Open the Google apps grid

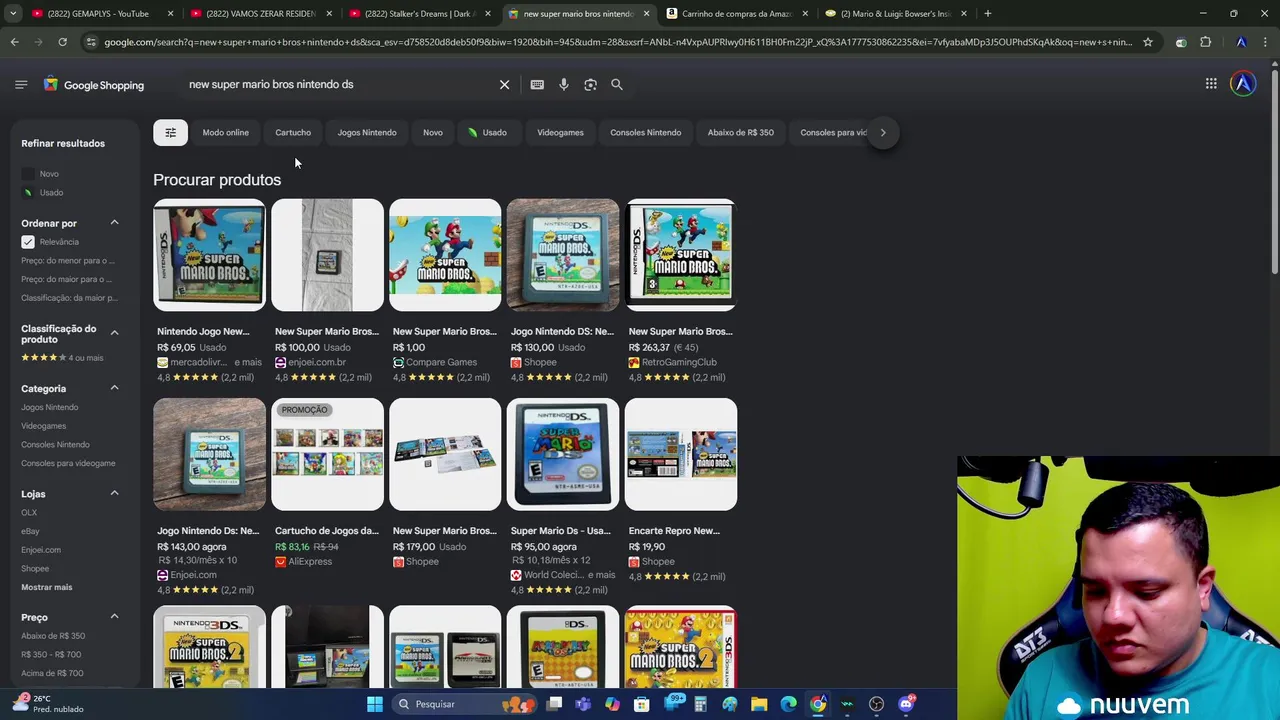tap(1211, 84)
